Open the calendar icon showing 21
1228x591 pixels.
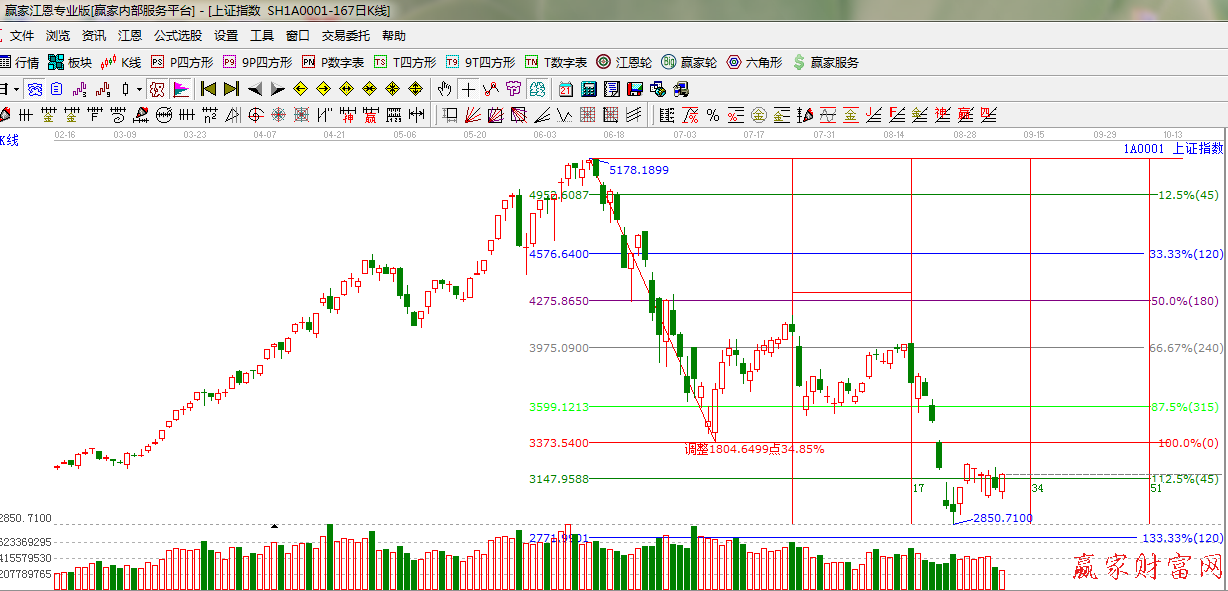tap(565, 89)
